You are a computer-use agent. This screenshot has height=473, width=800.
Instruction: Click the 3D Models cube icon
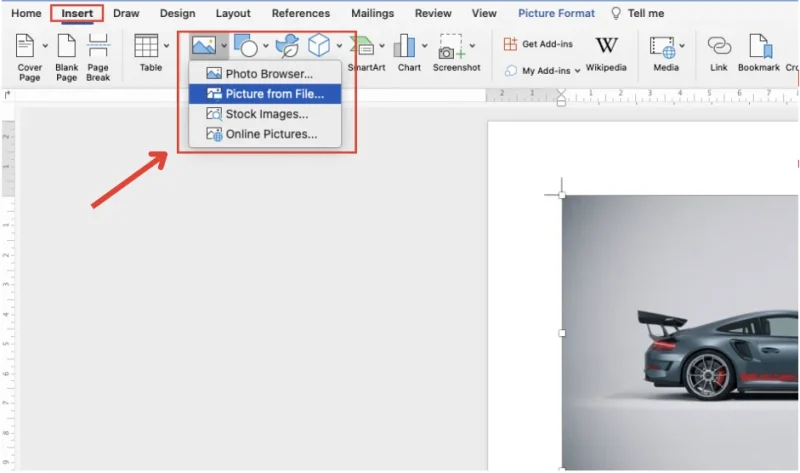319,46
